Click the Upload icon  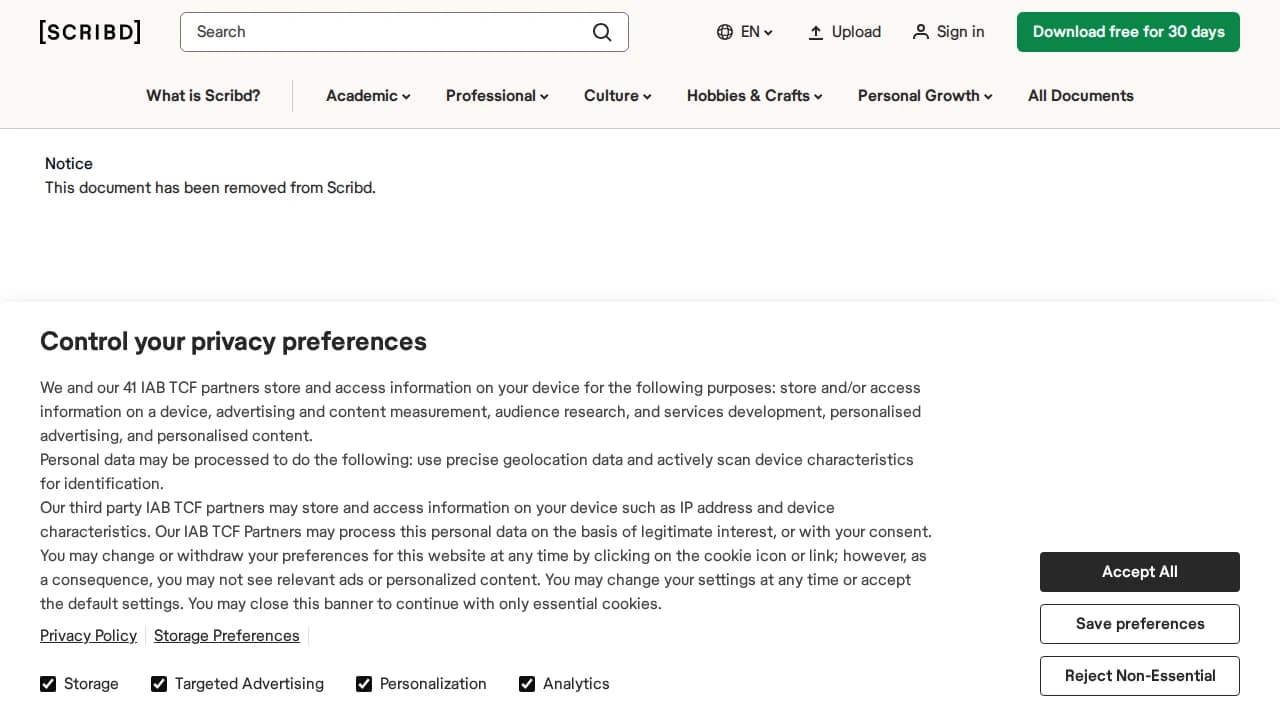pos(815,31)
